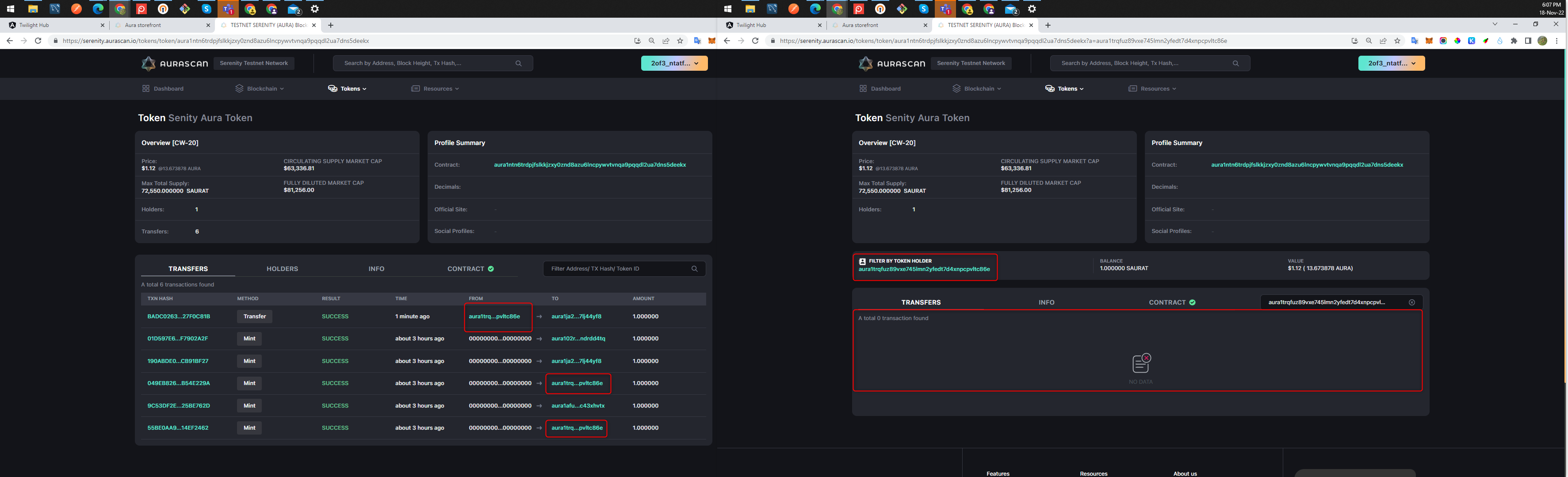The height and width of the screenshot is (477, 1568).
Task: Click search magnifier icon in right Aurascan search bar
Action: (x=1235, y=63)
